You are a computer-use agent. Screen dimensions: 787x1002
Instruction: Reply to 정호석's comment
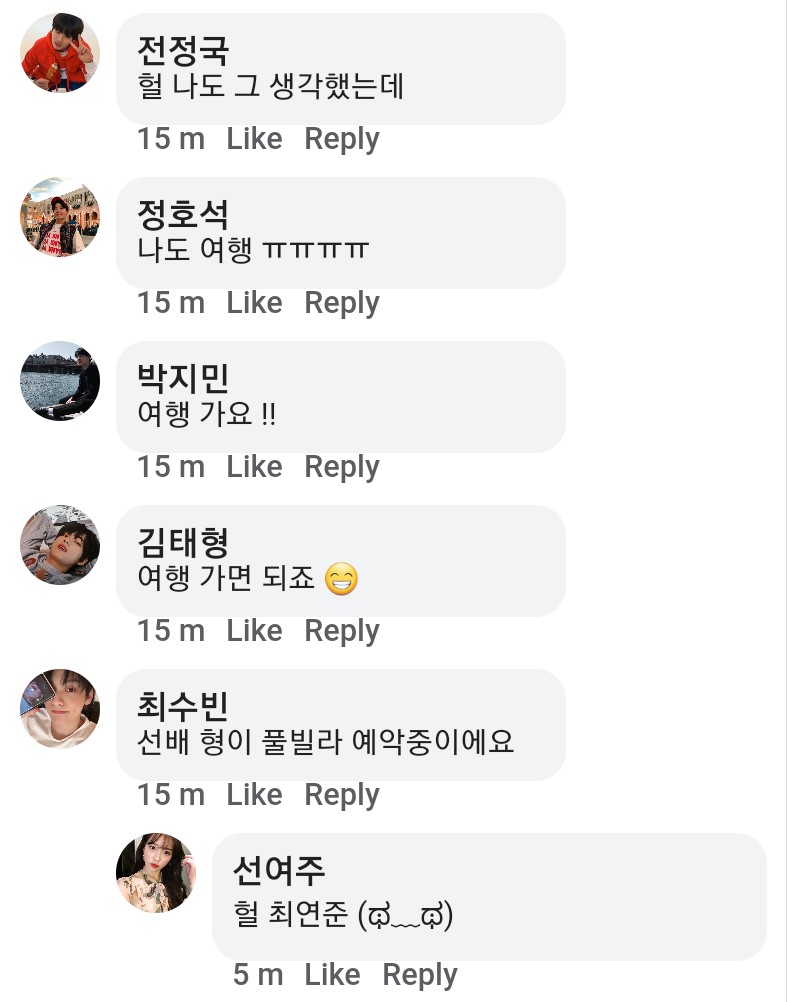(x=342, y=303)
